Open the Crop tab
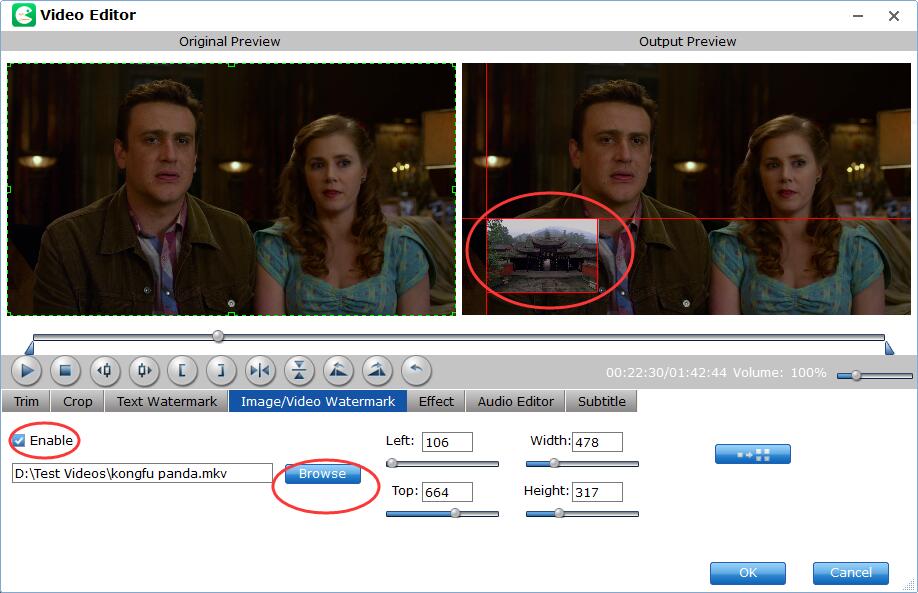Image resolution: width=918 pixels, height=593 pixels. point(77,402)
